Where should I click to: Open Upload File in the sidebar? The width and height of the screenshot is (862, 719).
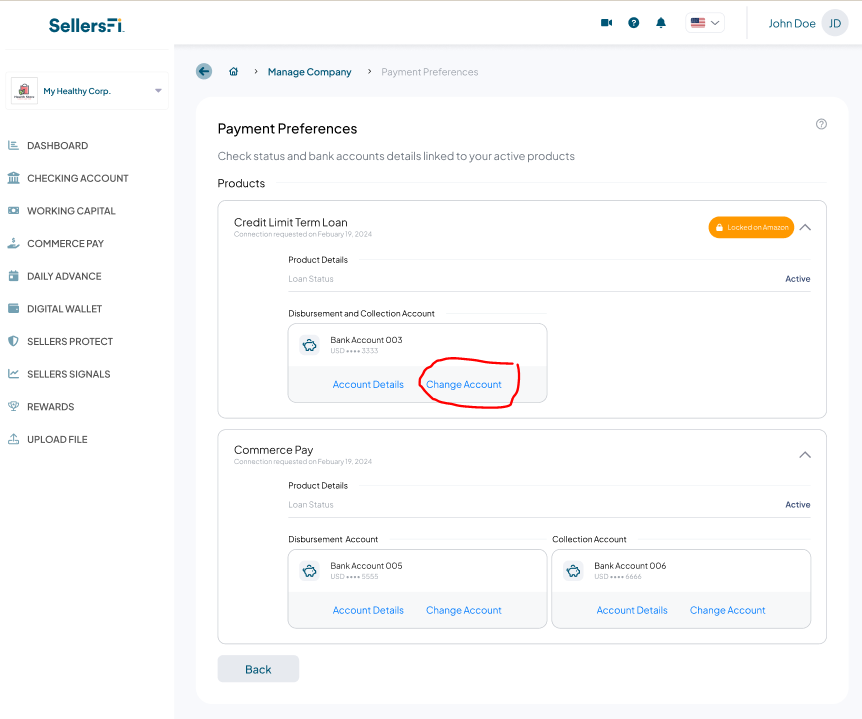click(57, 439)
